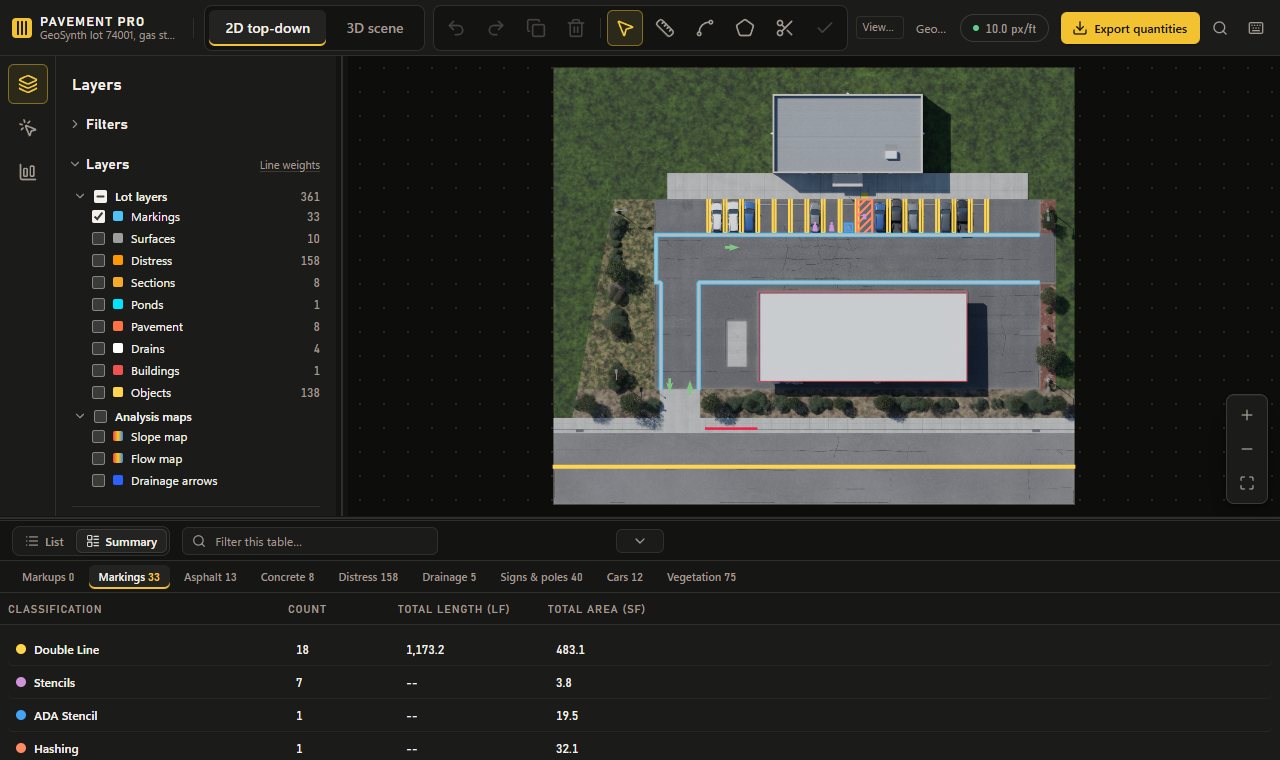Click the Filter this table input

pyautogui.click(x=310, y=541)
